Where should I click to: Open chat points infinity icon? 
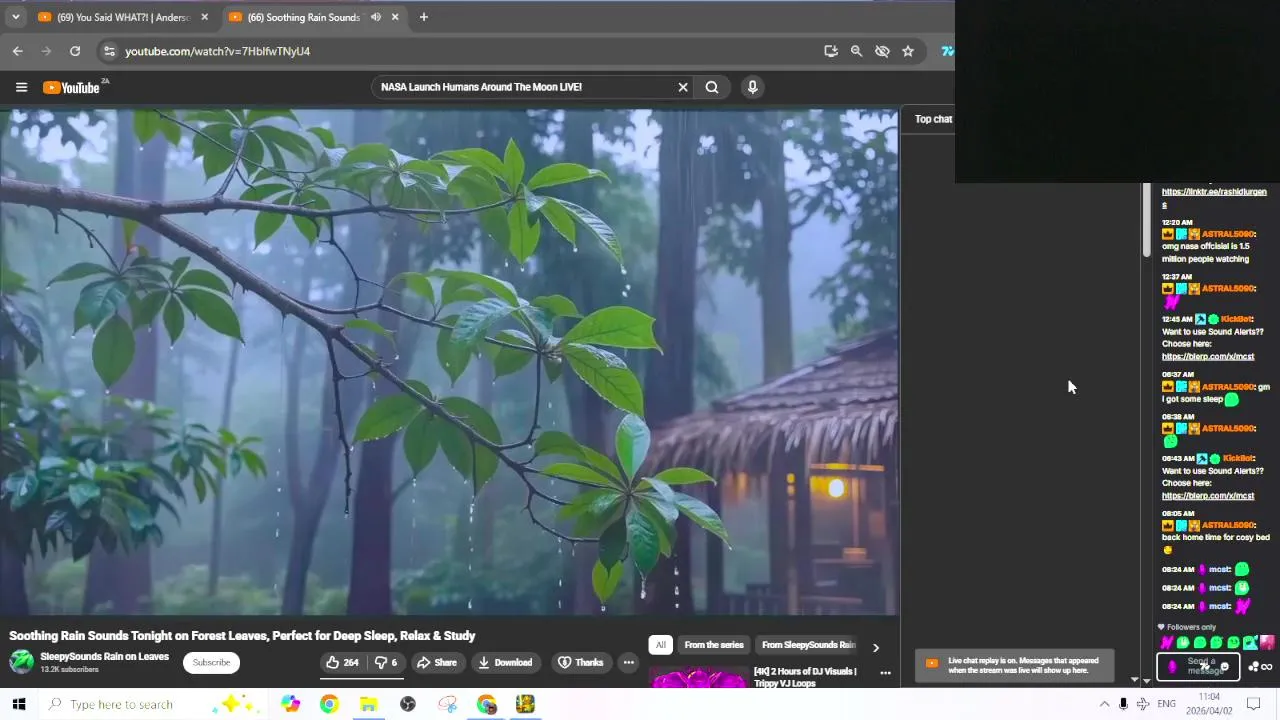click(1267, 667)
